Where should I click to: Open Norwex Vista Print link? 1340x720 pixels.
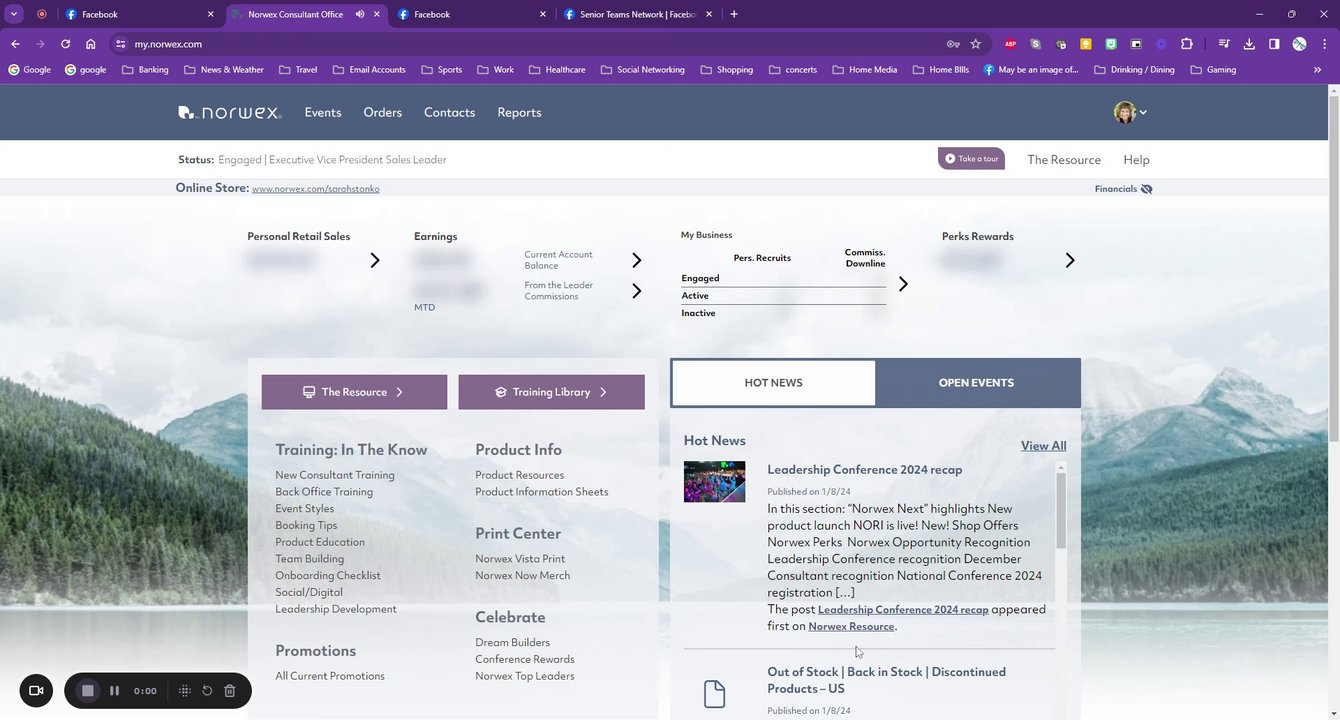tap(520, 559)
